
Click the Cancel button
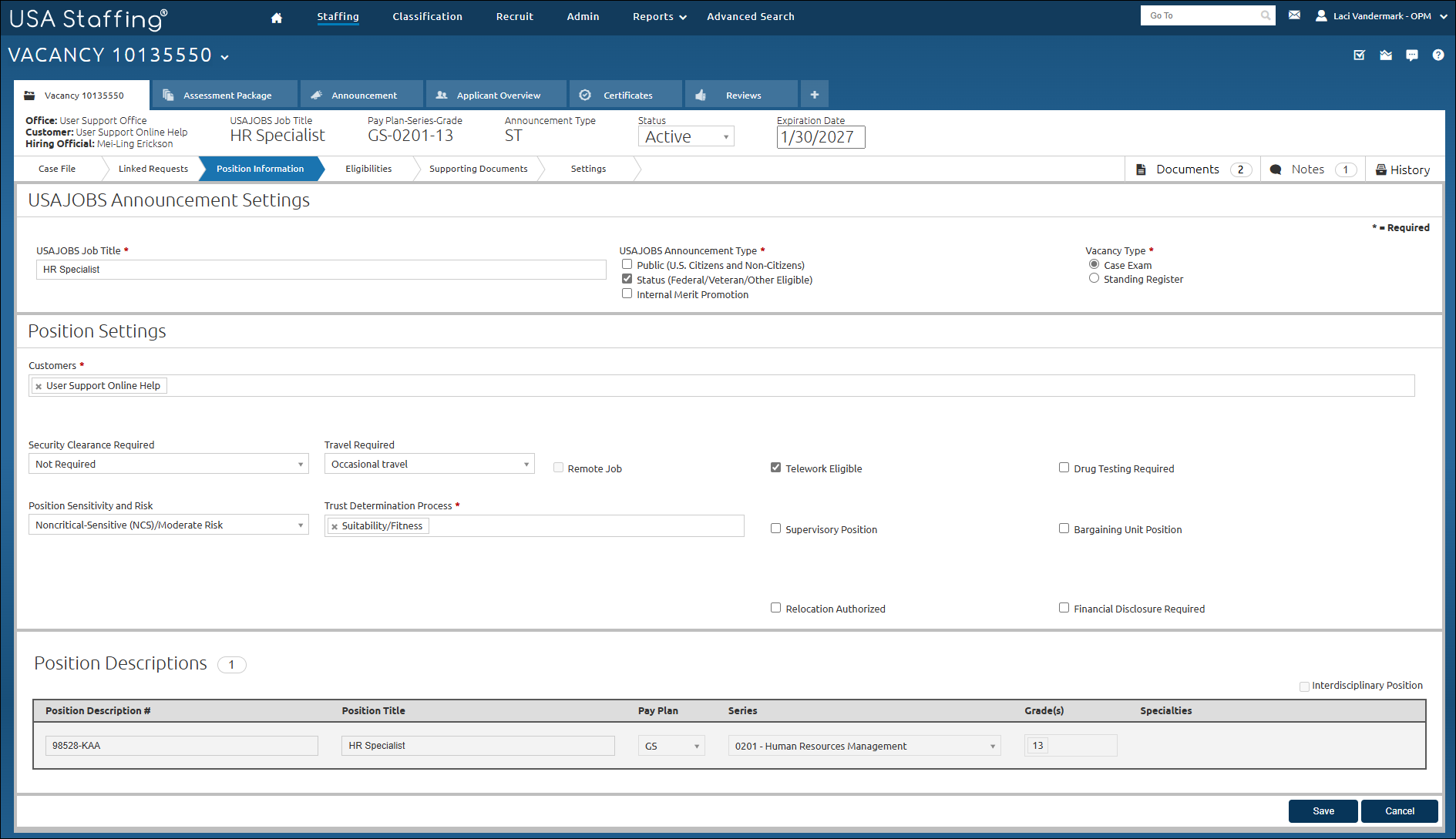[x=1400, y=811]
